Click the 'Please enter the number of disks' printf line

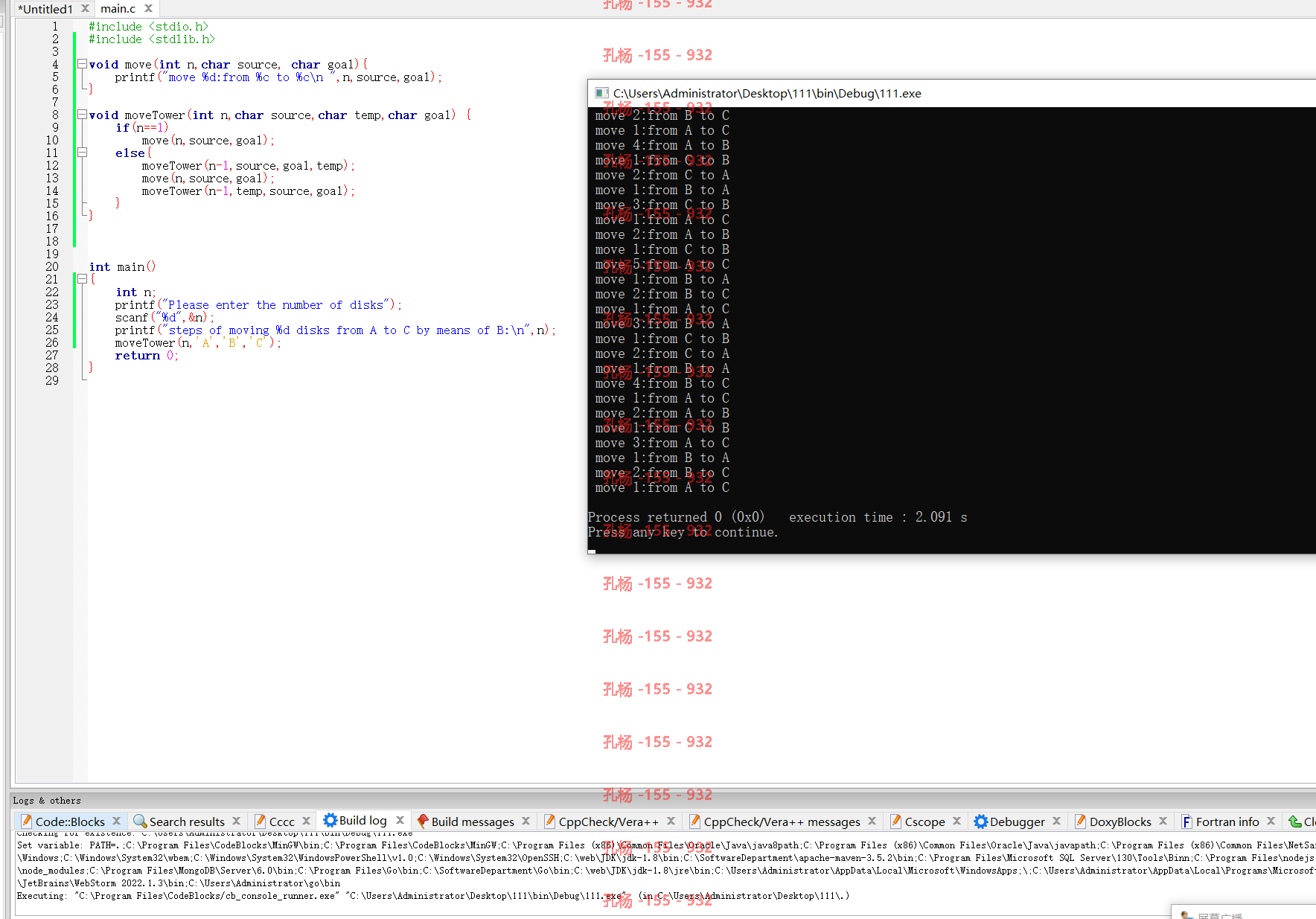coord(258,304)
